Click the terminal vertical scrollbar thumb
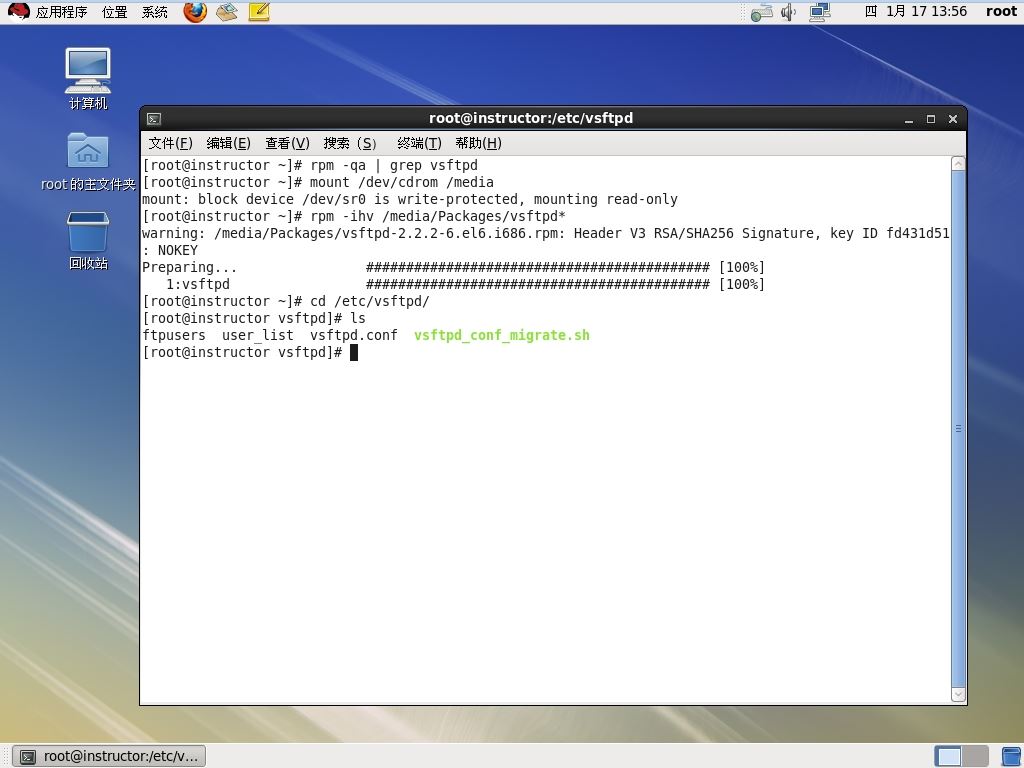This screenshot has width=1024, height=768. tap(958, 428)
